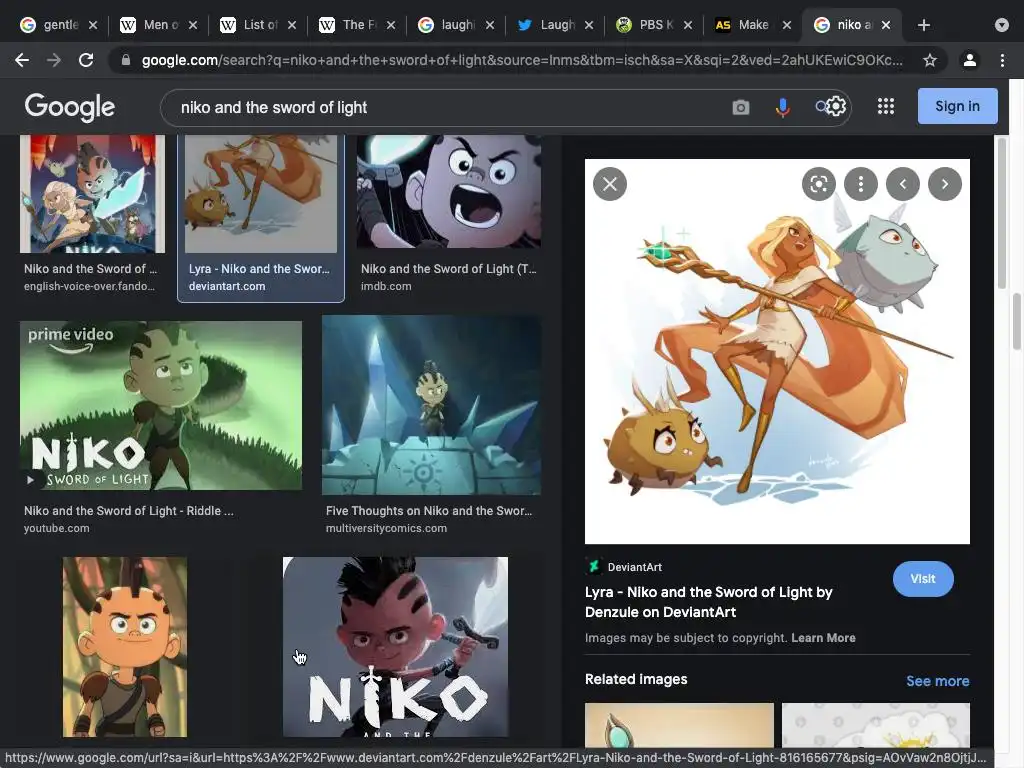The image size is (1024, 768).
Task: Open the prime video Niko Riddle thumbnail
Action: tap(161, 405)
